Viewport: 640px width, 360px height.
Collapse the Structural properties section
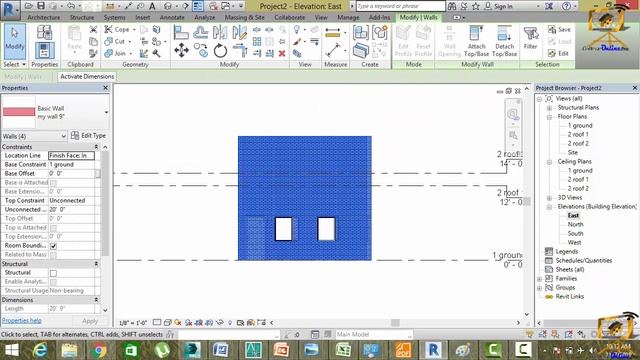click(x=96, y=264)
